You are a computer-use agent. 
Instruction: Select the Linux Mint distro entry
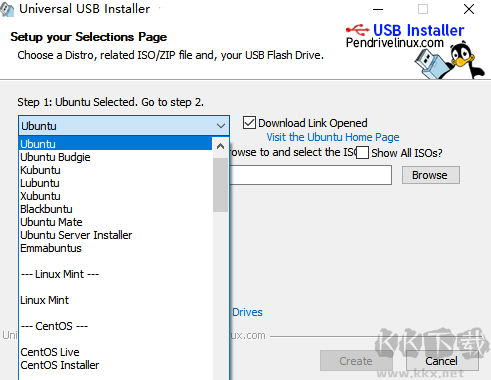pyautogui.click(x=116, y=300)
